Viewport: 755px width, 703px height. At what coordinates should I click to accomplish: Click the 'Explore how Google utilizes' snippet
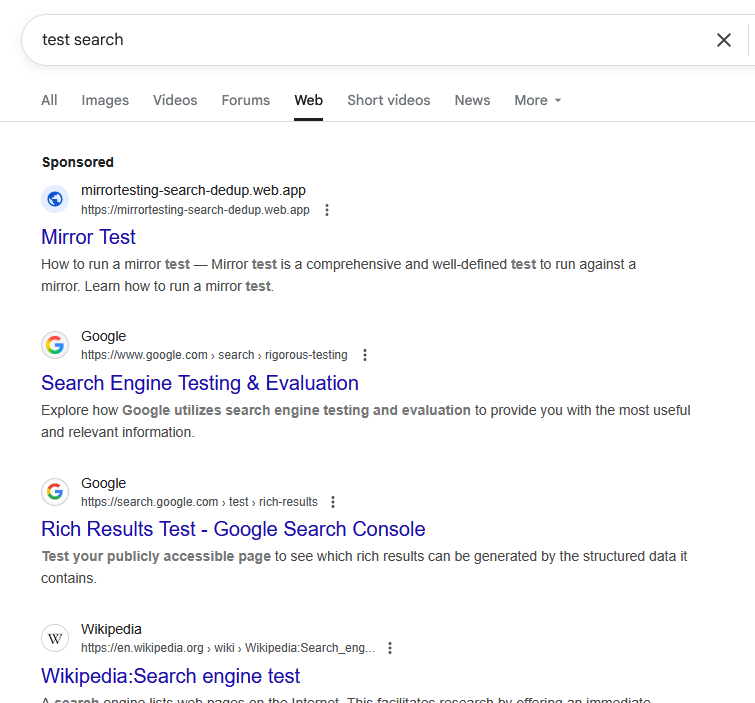365,421
